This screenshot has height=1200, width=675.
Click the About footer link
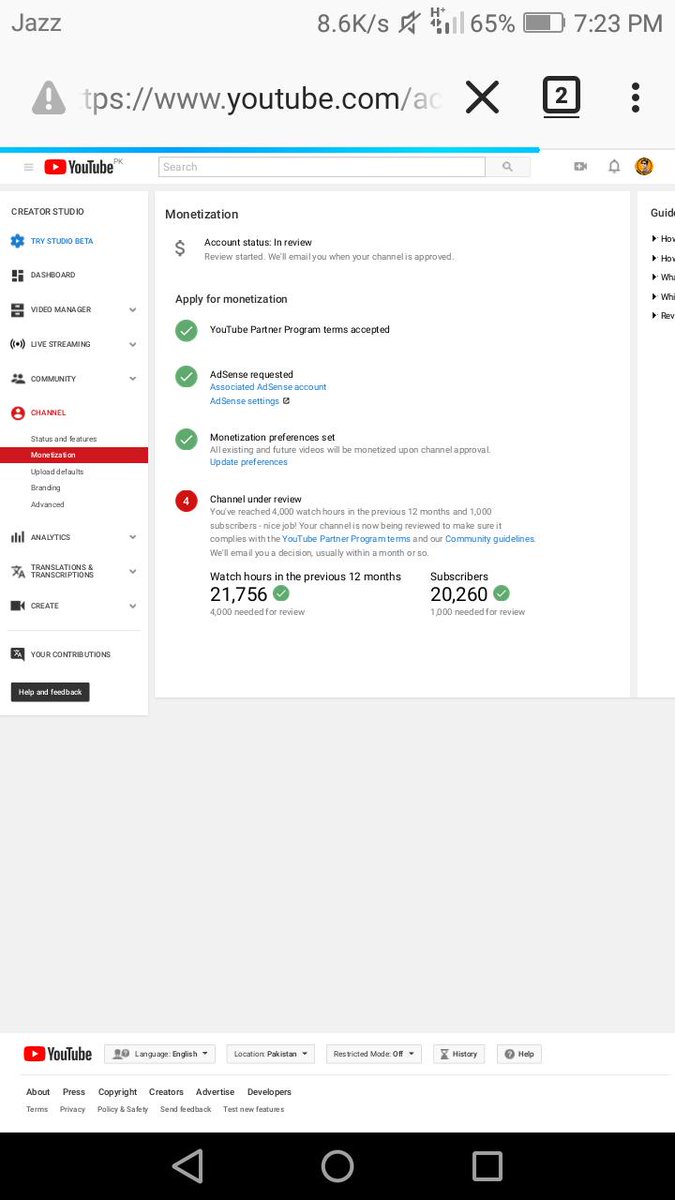pyautogui.click(x=38, y=1092)
